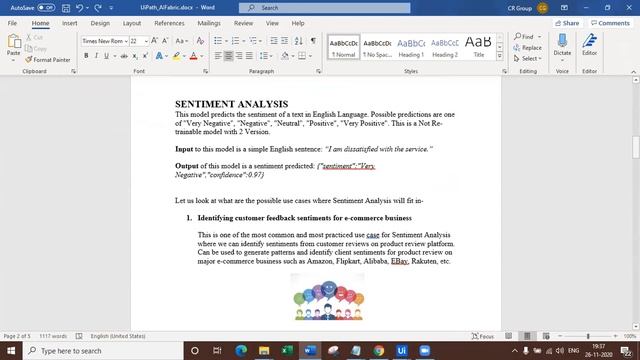Click the zoom slider handle

click(x=588, y=336)
